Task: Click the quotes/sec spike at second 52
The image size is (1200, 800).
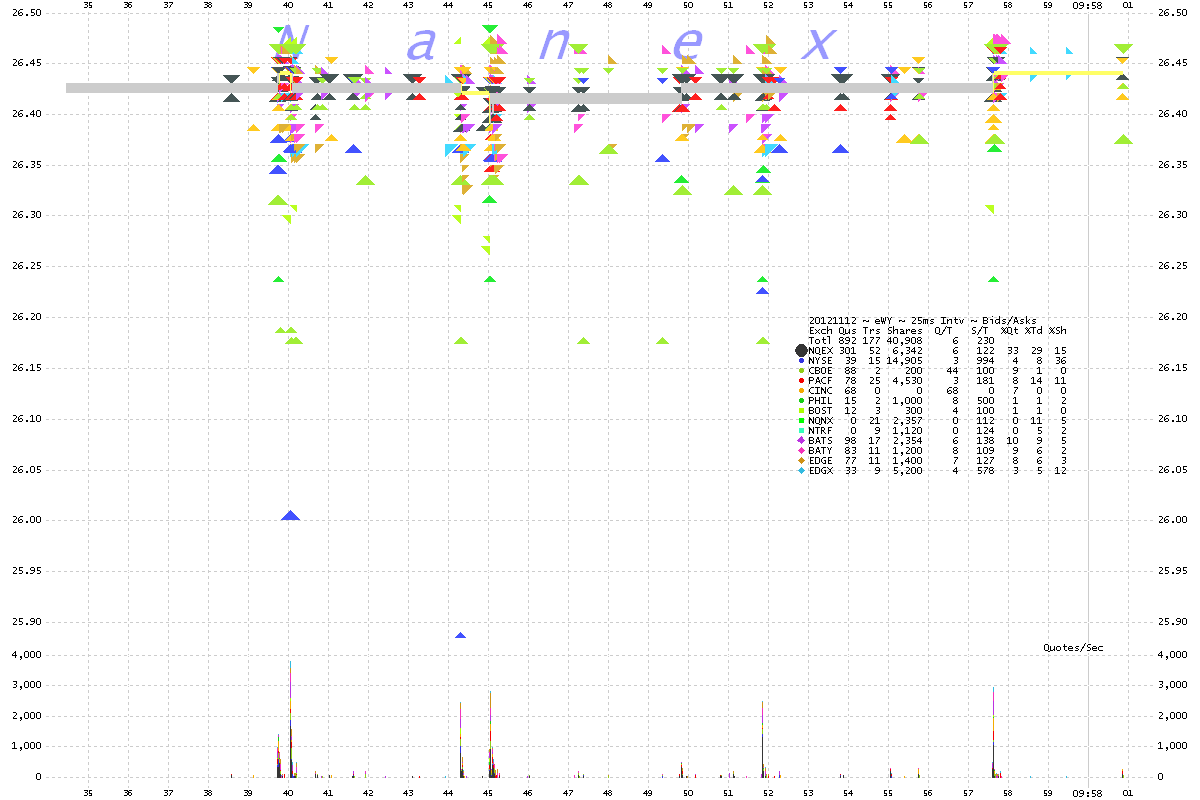Action: [x=762, y=738]
